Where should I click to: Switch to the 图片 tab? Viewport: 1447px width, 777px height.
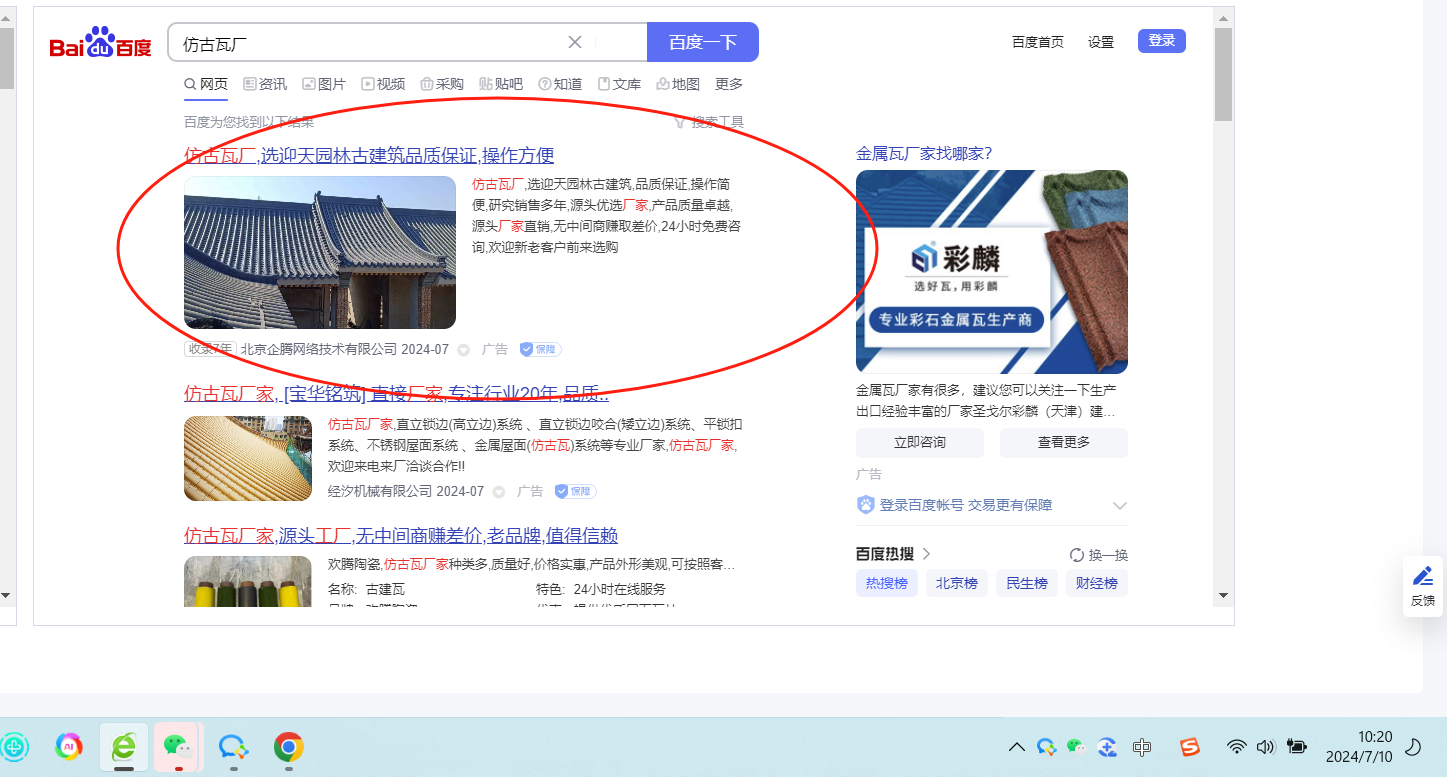[x=324, y=84]
